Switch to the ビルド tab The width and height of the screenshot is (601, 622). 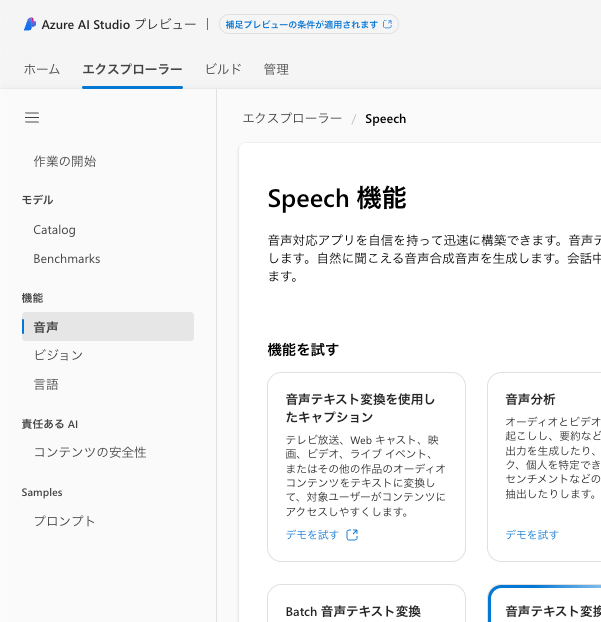223,69
